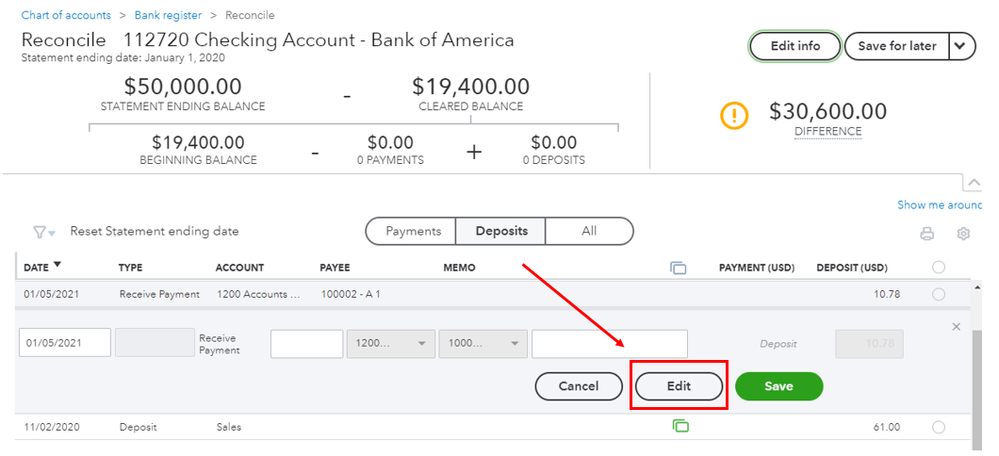This screenshot has height=456, width=999.
Task: Open green attachment icon on Sales deposit
Action: click(x=680, y=426)
